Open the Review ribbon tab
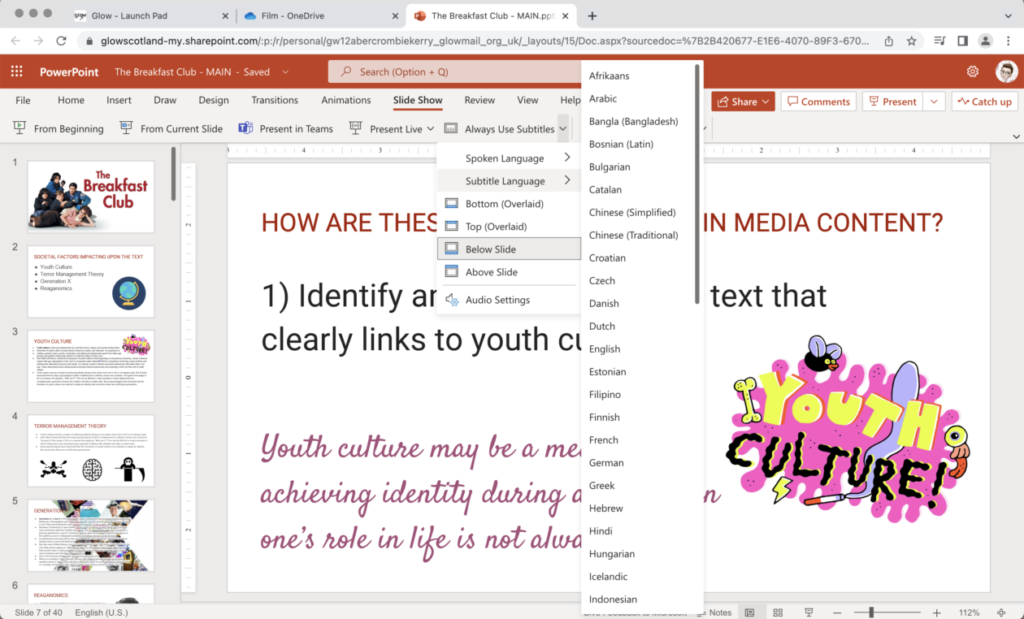The image size is (1024, 619). click(x=480, y=100)
